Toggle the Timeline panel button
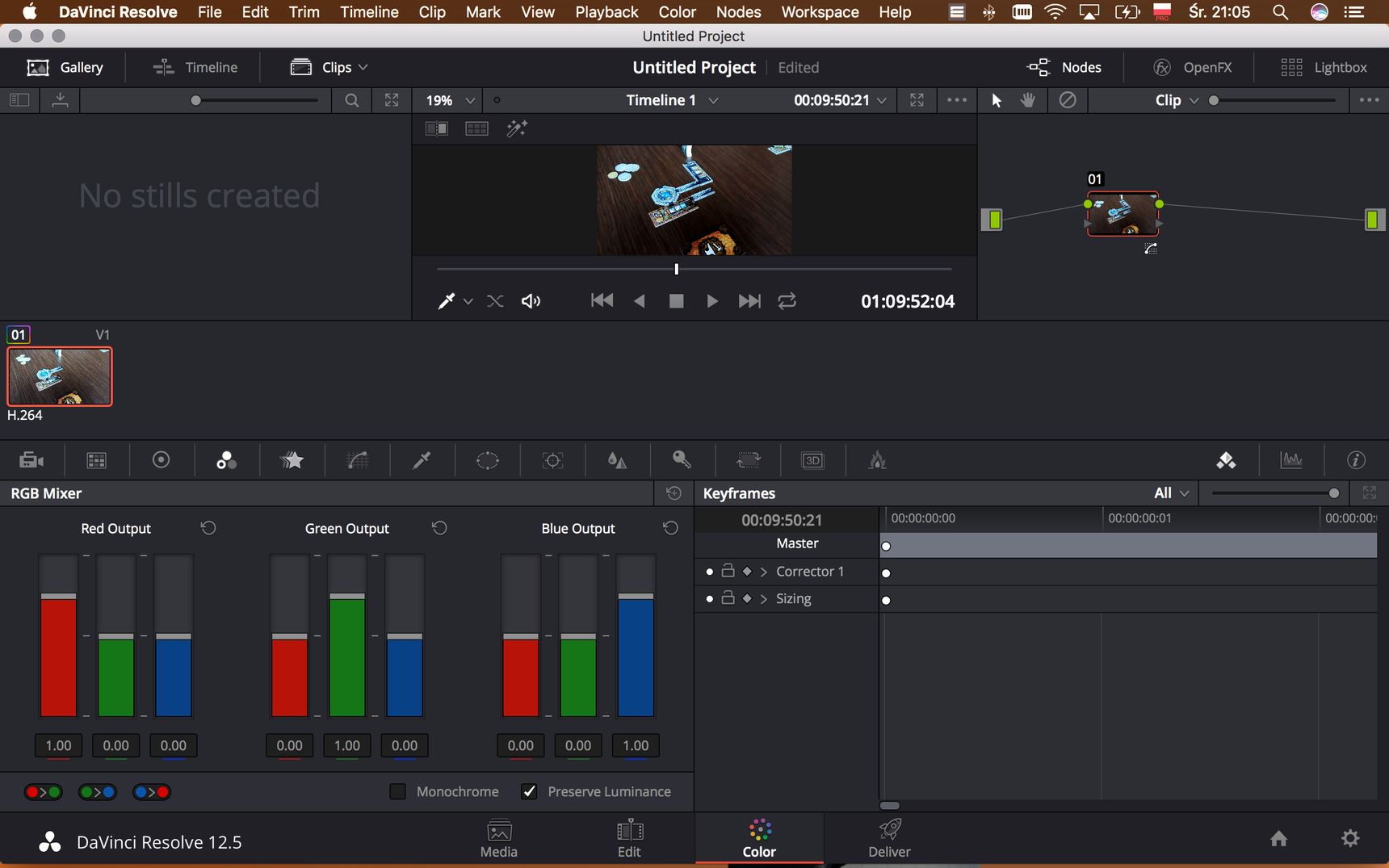 click(x=195, y=67)
